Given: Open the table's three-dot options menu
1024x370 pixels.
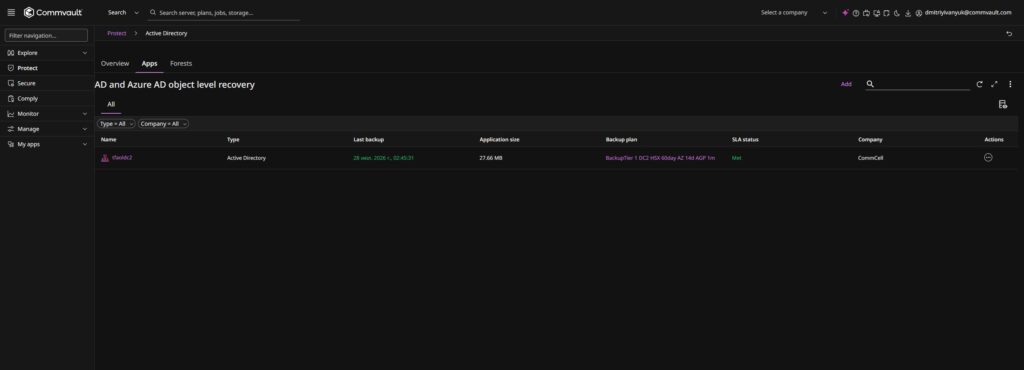Looking at the screenshot, I should pos(1010,84).
